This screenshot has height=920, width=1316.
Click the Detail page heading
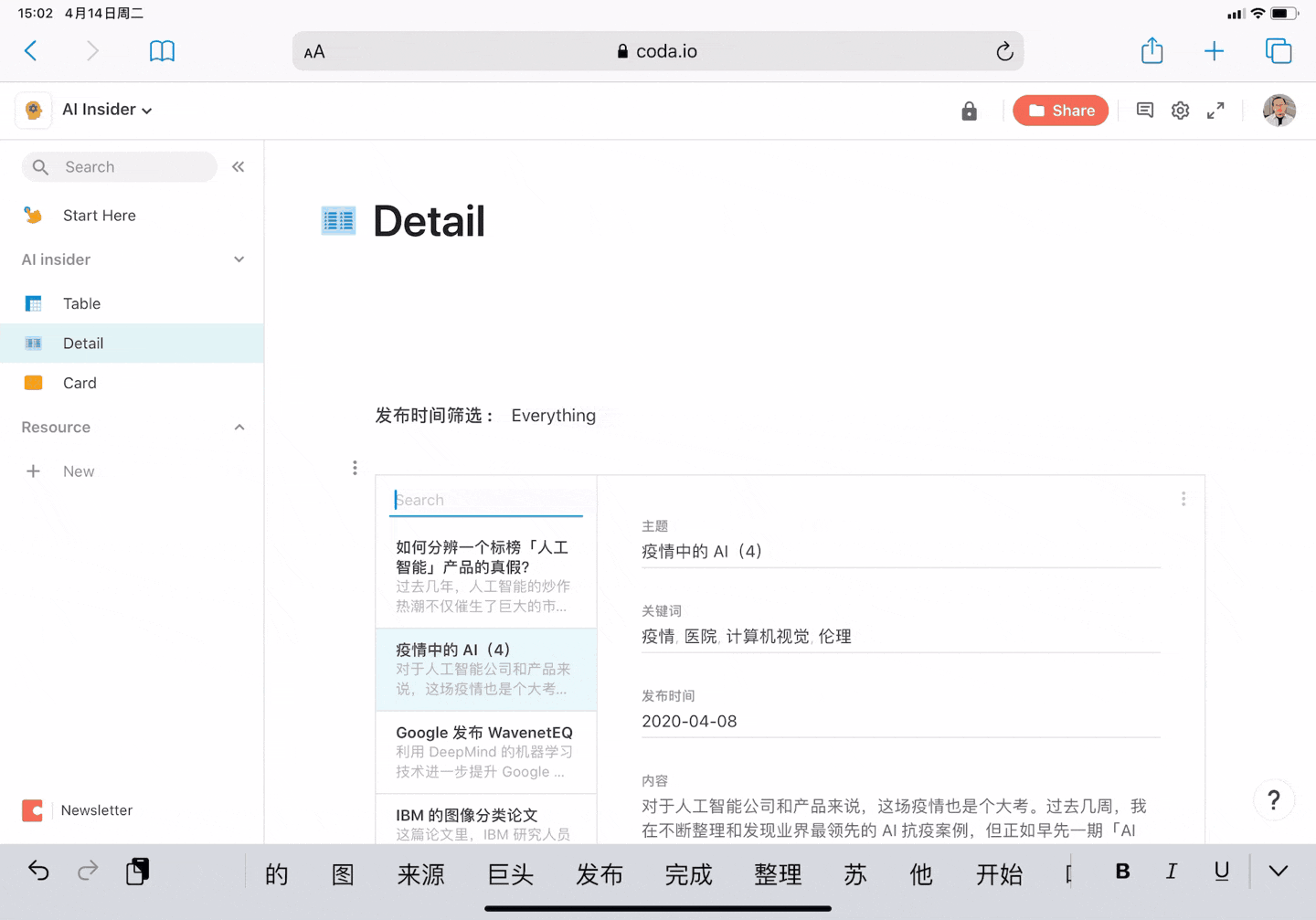pos(429,221)
